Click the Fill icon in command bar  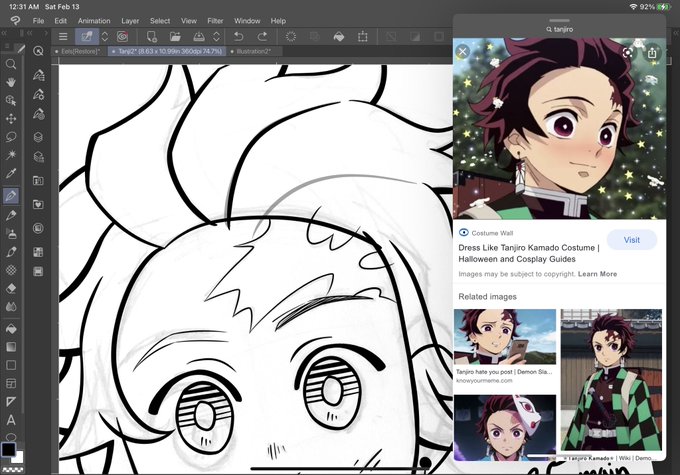click(x=339, y=36)
